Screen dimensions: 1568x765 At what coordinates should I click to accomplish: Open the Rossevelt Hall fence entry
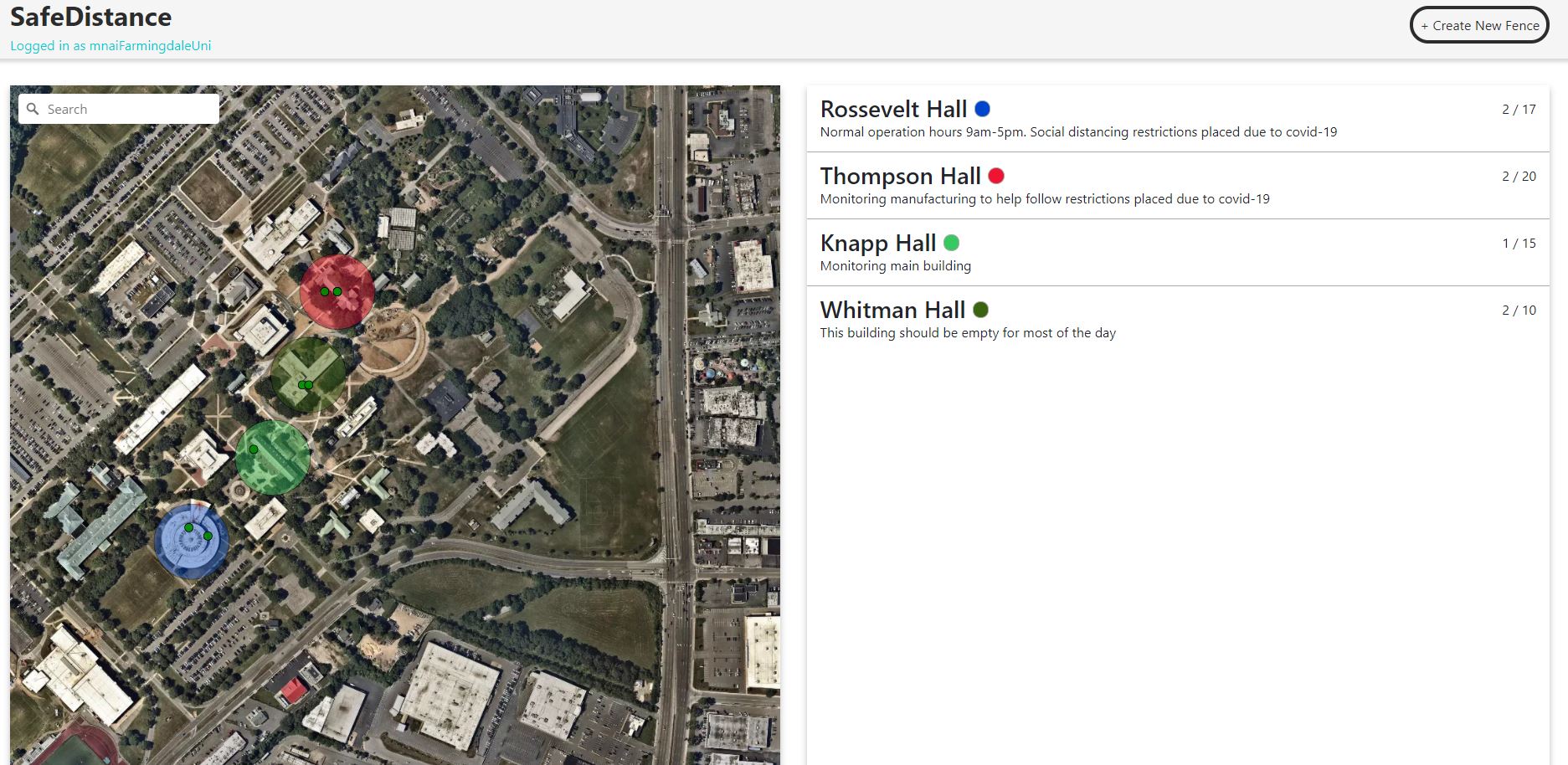1178,119
